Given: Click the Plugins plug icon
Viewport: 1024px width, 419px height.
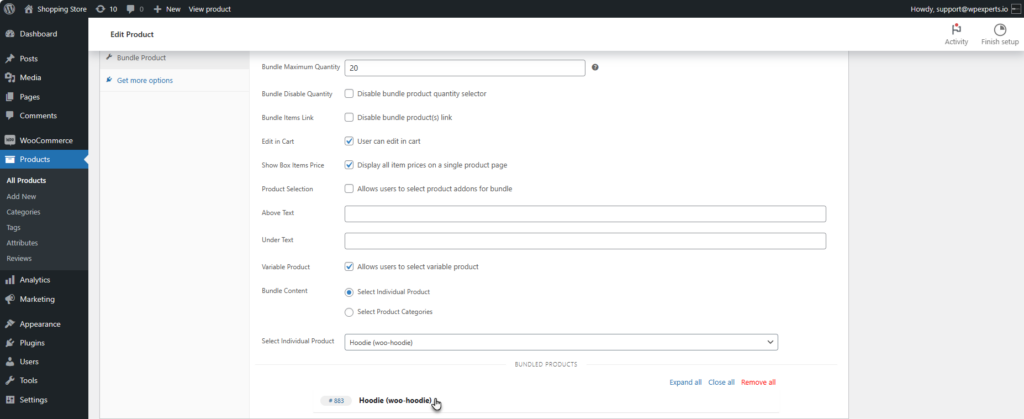Looking at the screenshot, I should coord(10,343).
